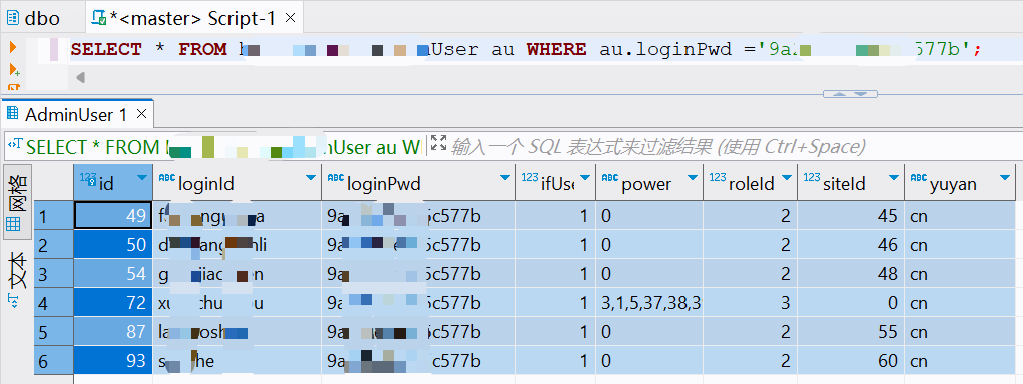Click the loginId column header label
Viewport: 1023px width, 384px height.
(206, 185)
